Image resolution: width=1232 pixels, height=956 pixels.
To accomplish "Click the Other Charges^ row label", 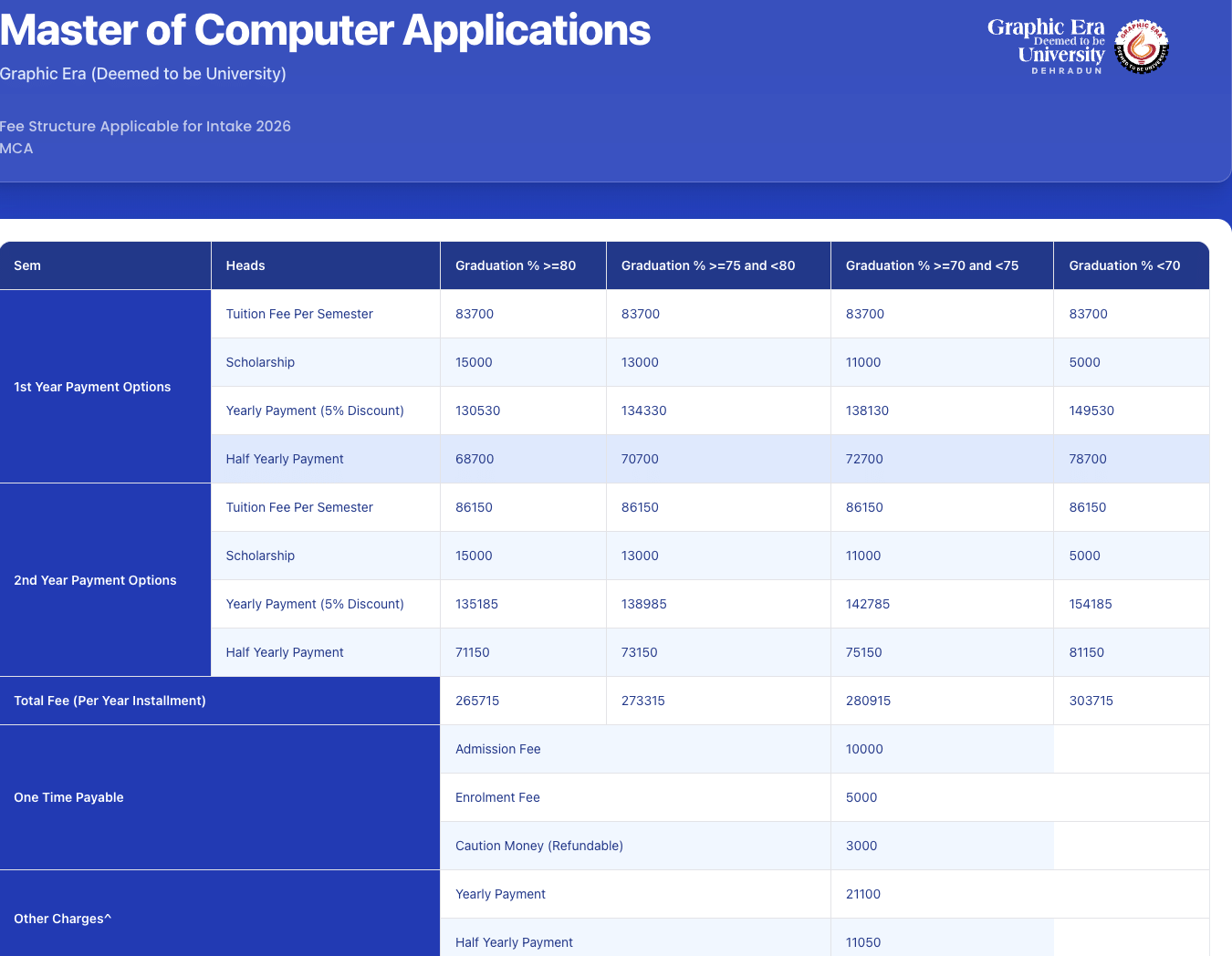I will click(x=62, y=919).
